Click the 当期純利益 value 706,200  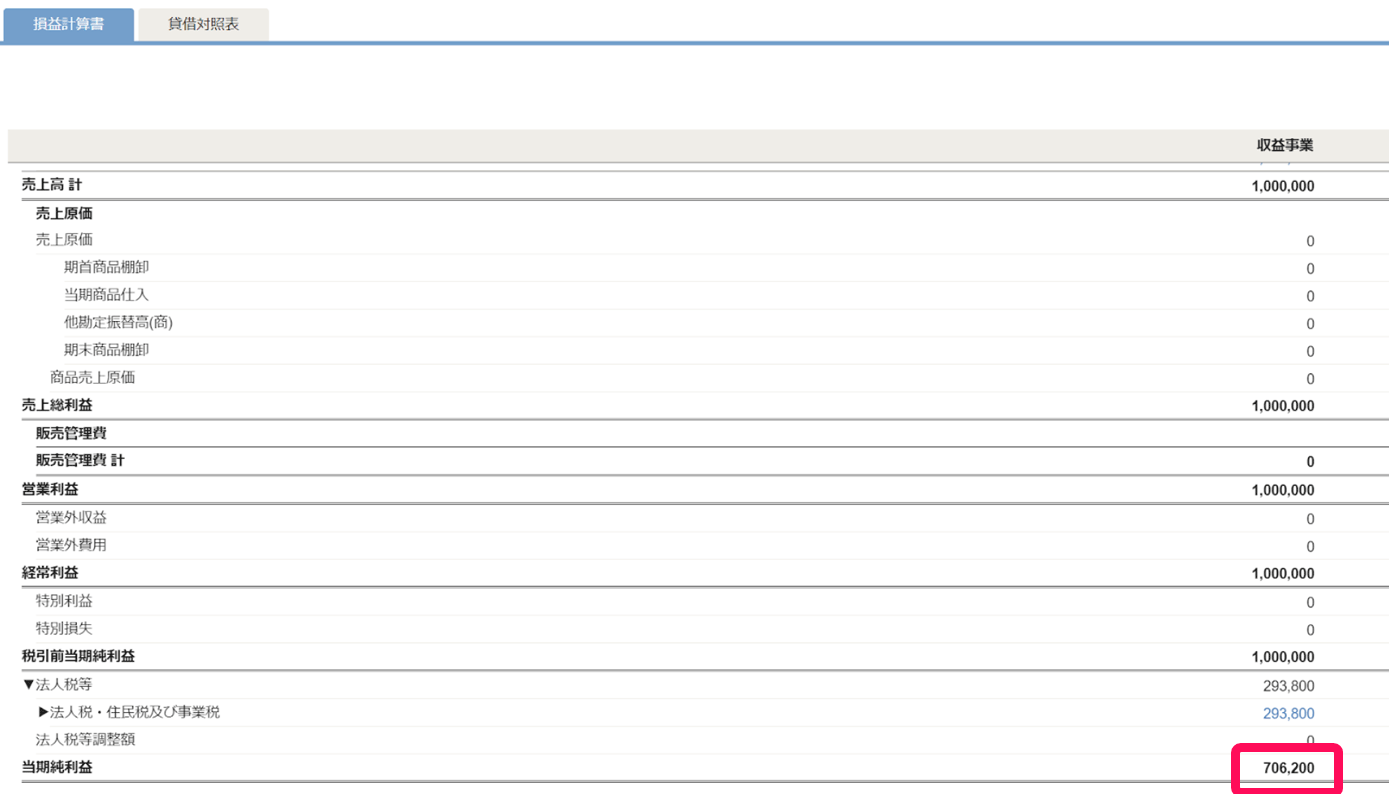(x=1288, y=768)
